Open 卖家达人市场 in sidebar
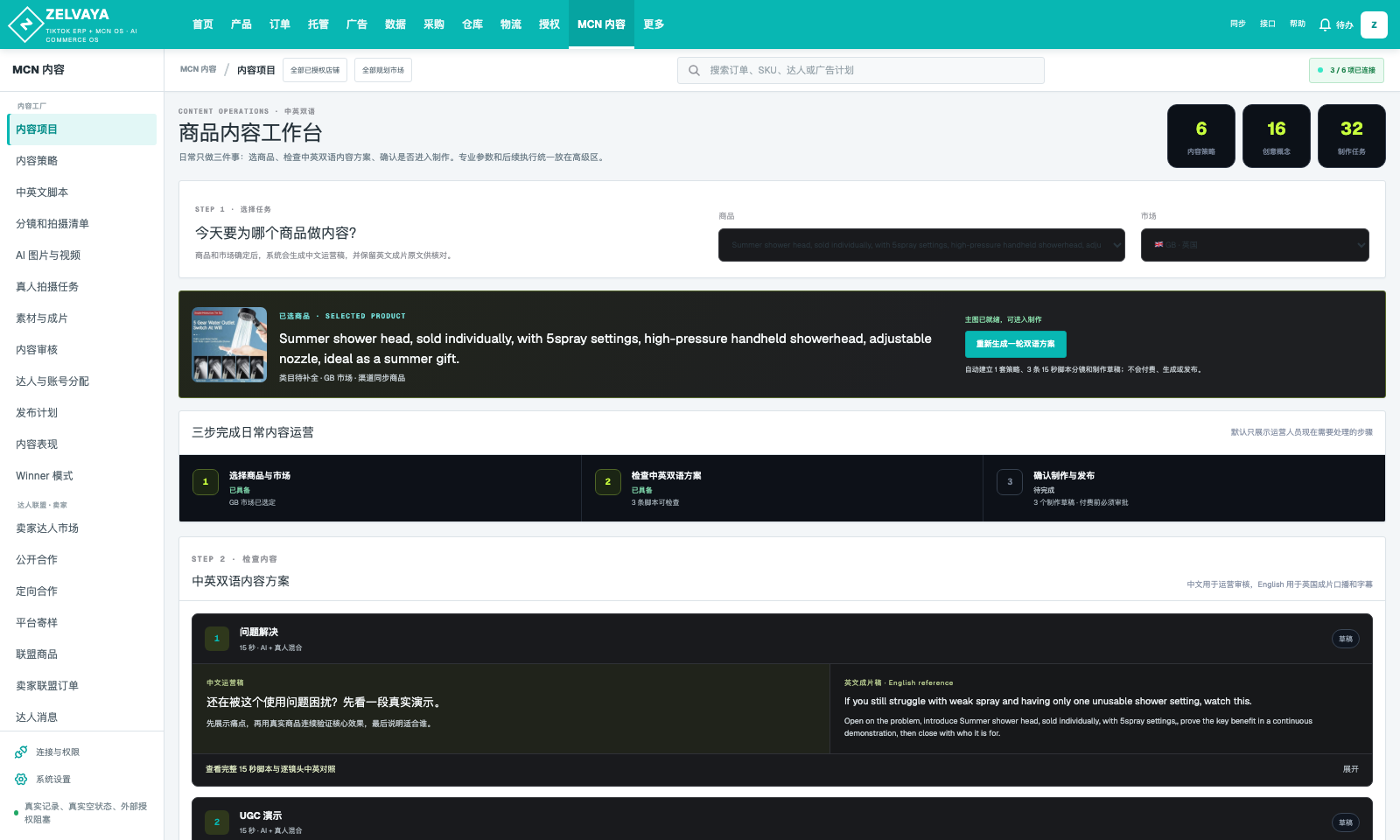Screen dimensions: 1400x840 81,528
